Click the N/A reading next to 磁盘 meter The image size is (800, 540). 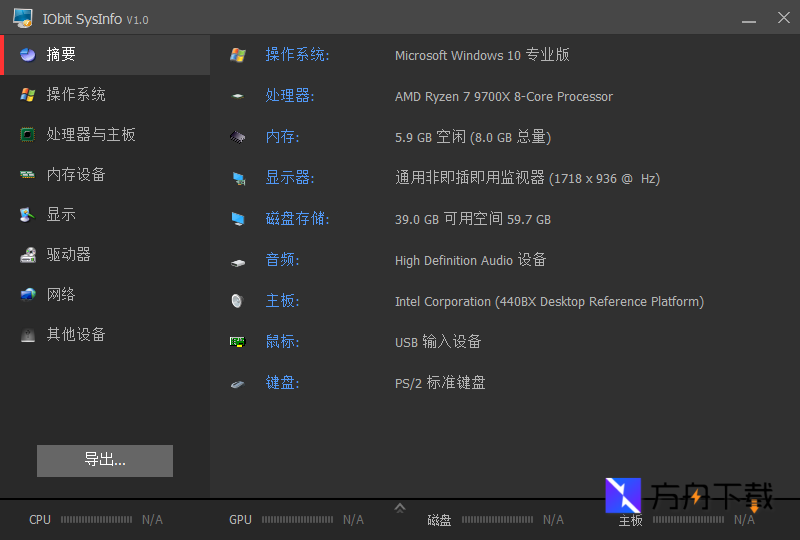pos(554,520)
